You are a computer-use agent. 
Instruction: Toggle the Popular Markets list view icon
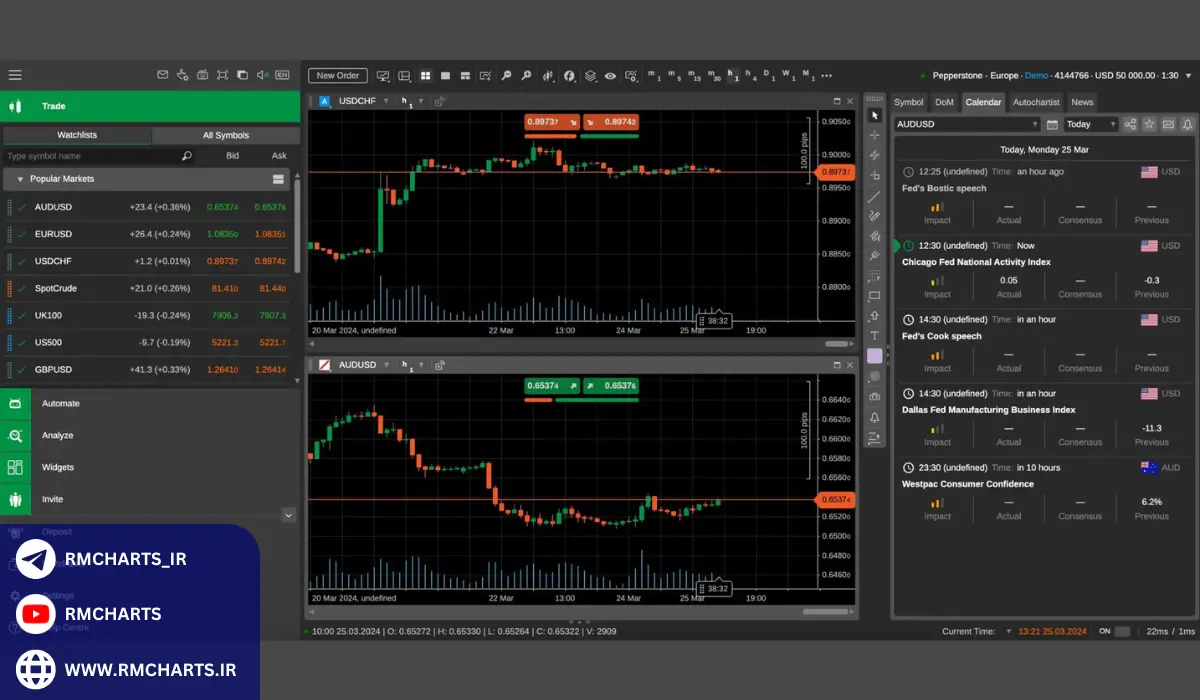pos(278,179)
